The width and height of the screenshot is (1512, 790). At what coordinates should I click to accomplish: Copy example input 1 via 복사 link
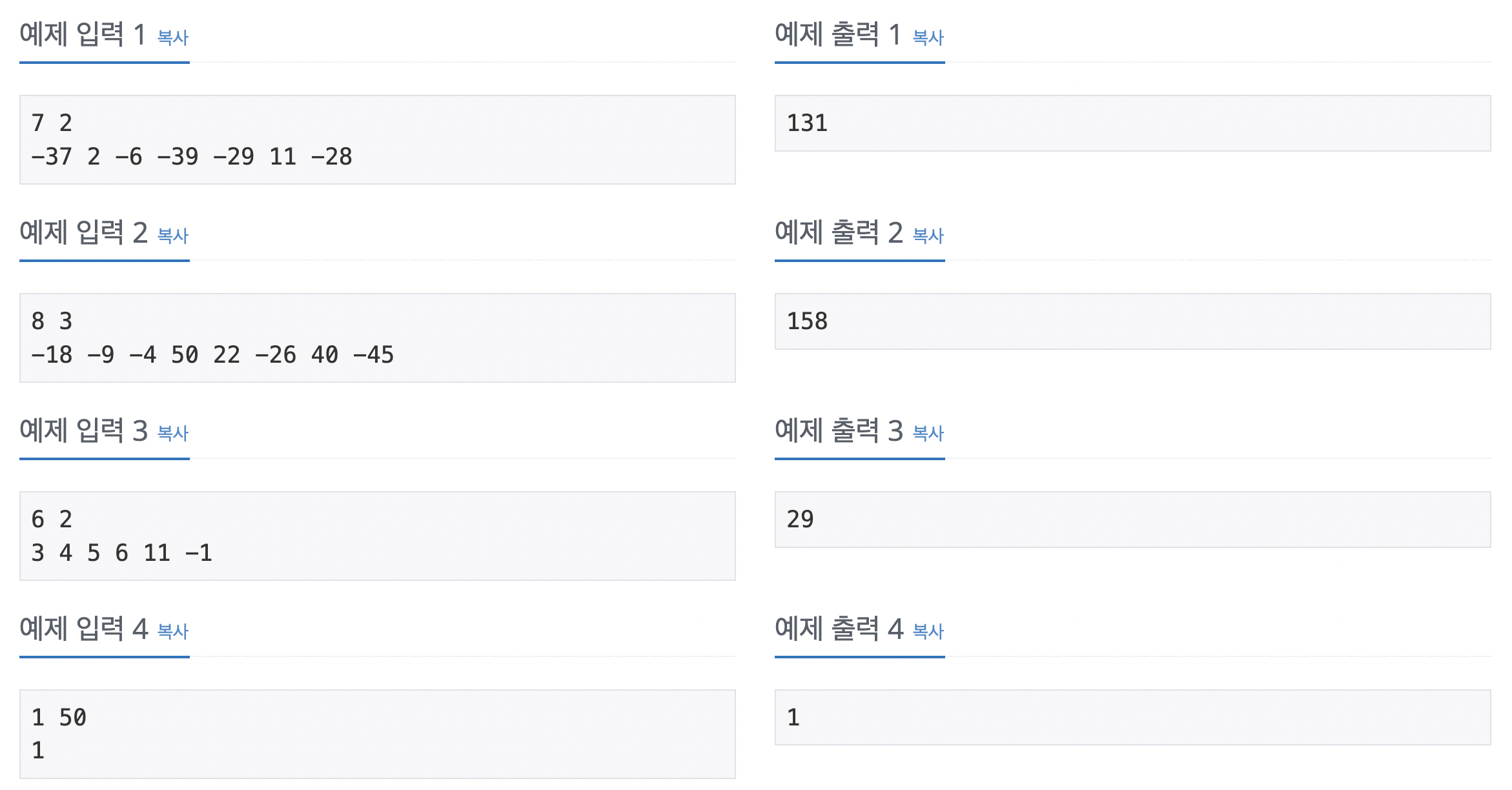(x=173, y=37)
